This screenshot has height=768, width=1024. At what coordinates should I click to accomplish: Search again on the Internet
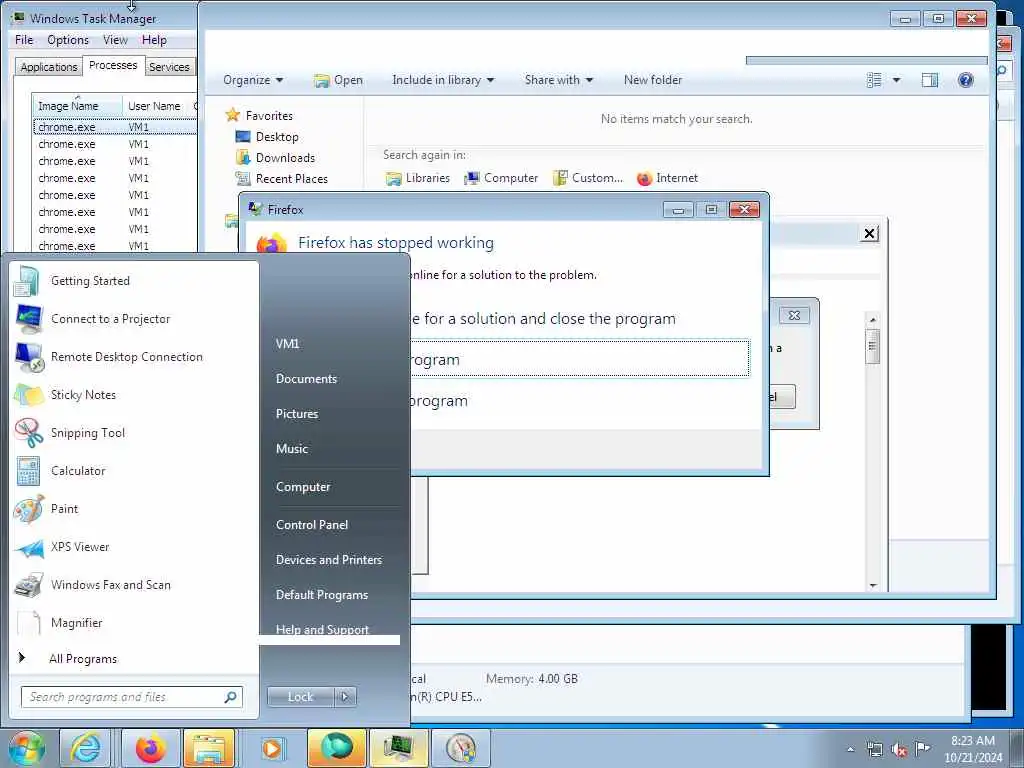point(667,178)
